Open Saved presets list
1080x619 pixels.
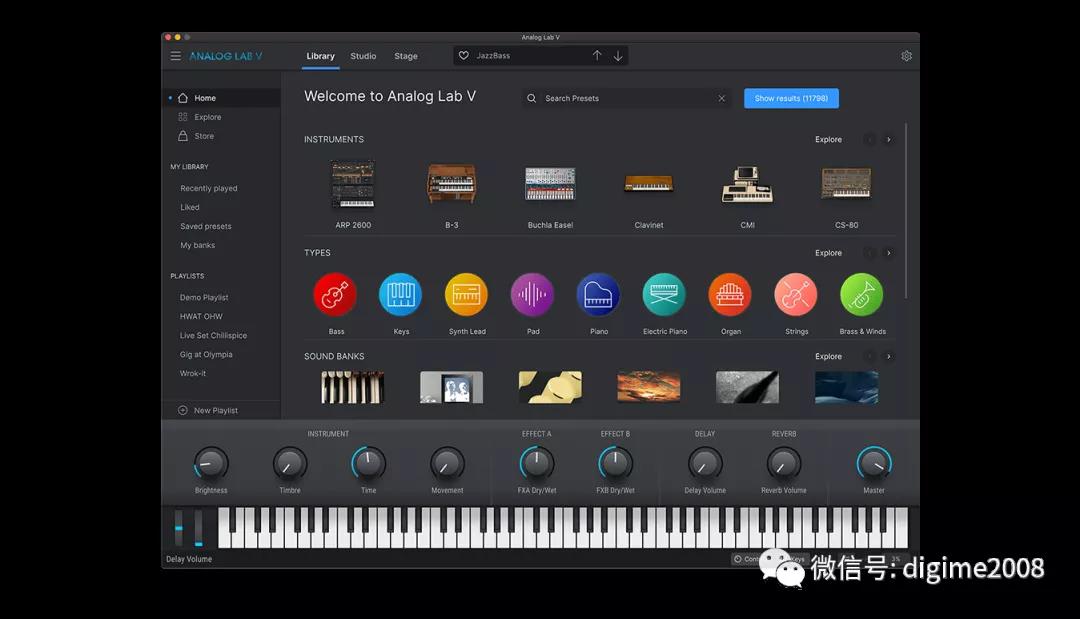coord(206,227)
